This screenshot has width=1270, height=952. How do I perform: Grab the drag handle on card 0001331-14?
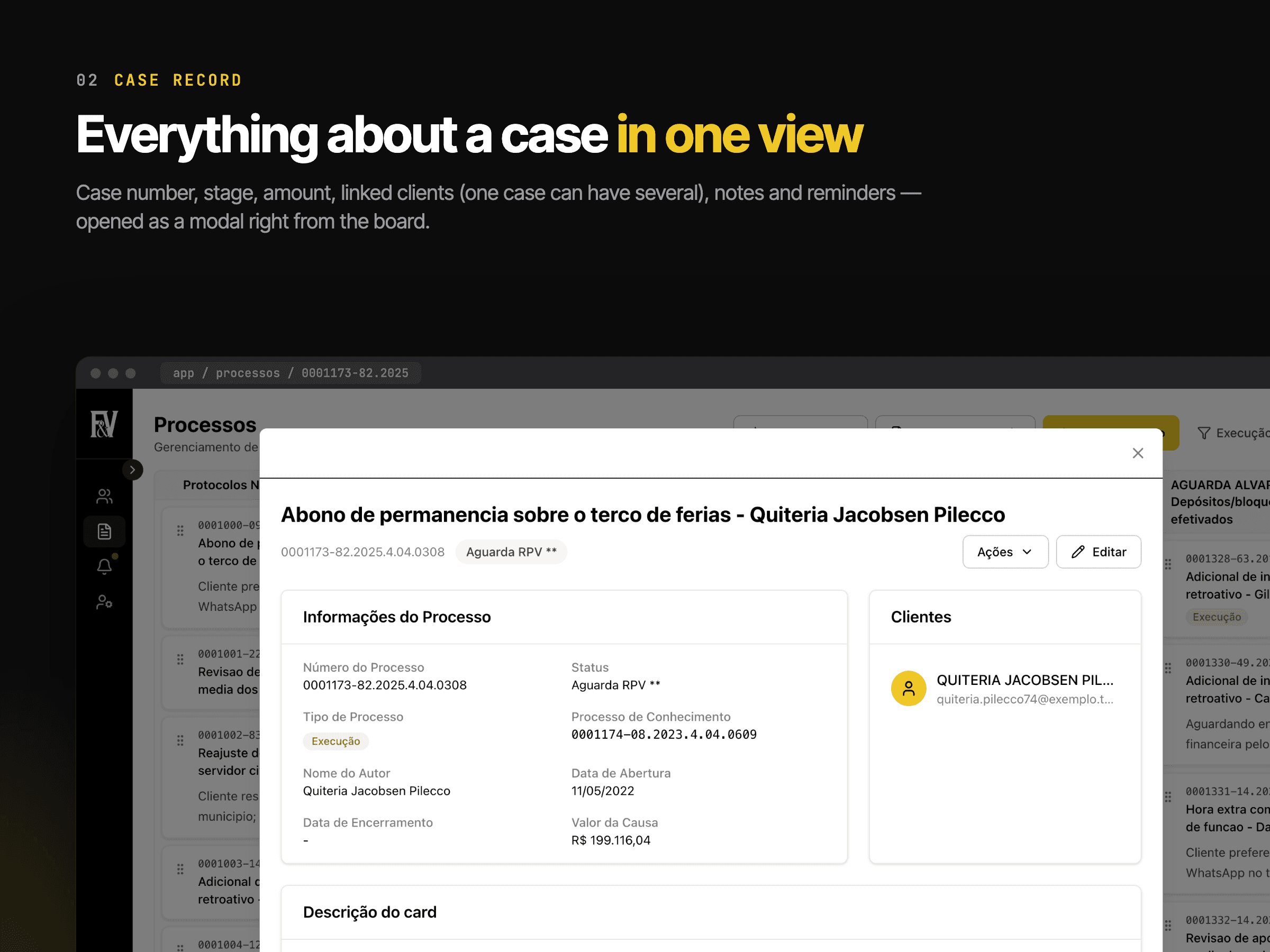[x=1168, y=796]
